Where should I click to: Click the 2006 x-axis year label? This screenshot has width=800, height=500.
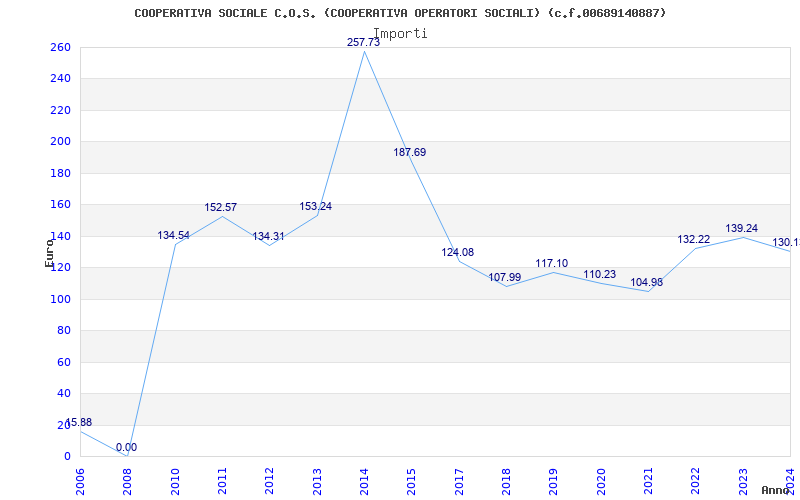pos(80,481)
